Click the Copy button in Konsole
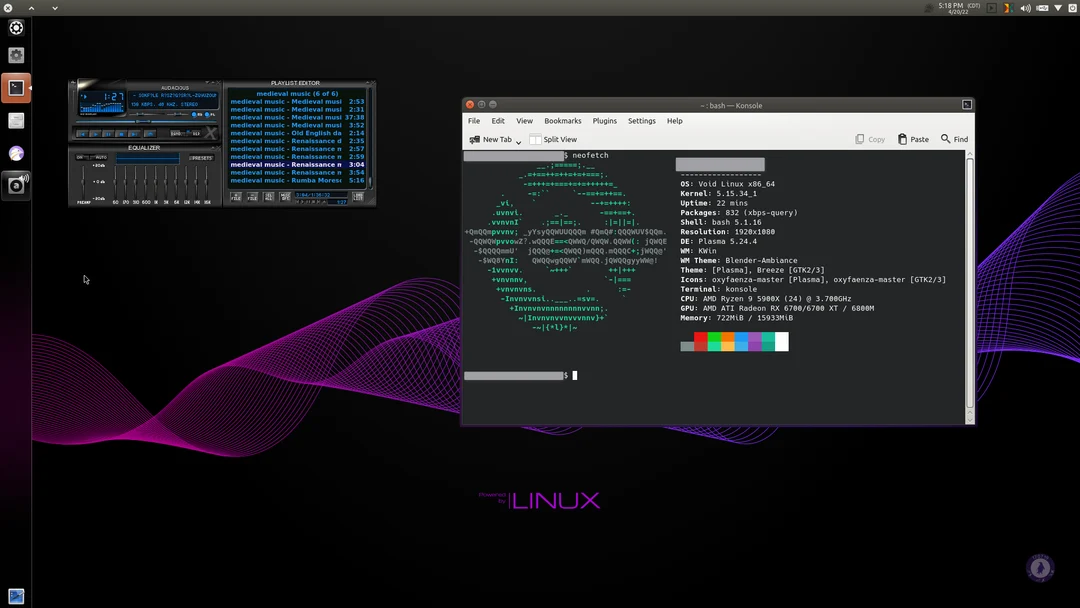This screenshot has height=608, width=1080. 871,139
